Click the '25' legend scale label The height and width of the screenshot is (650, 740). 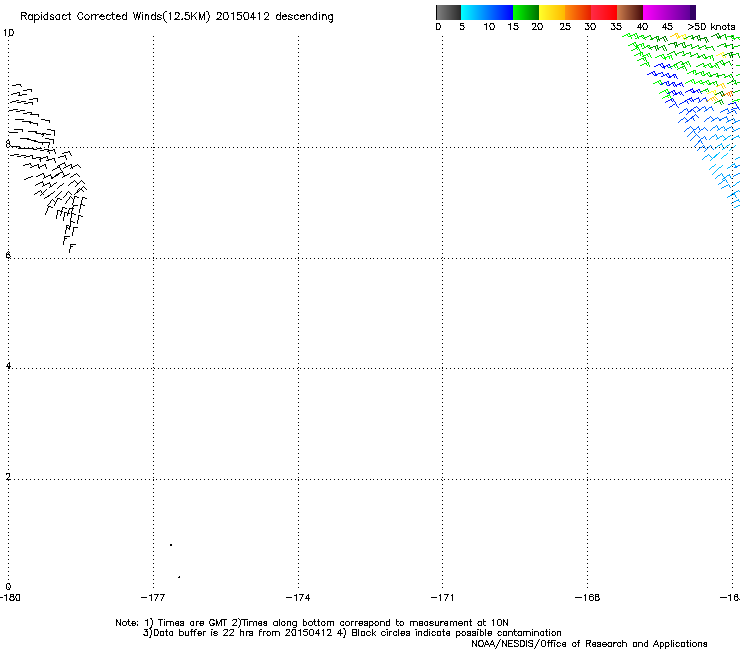pyautogui.click(x=565, y=27)
